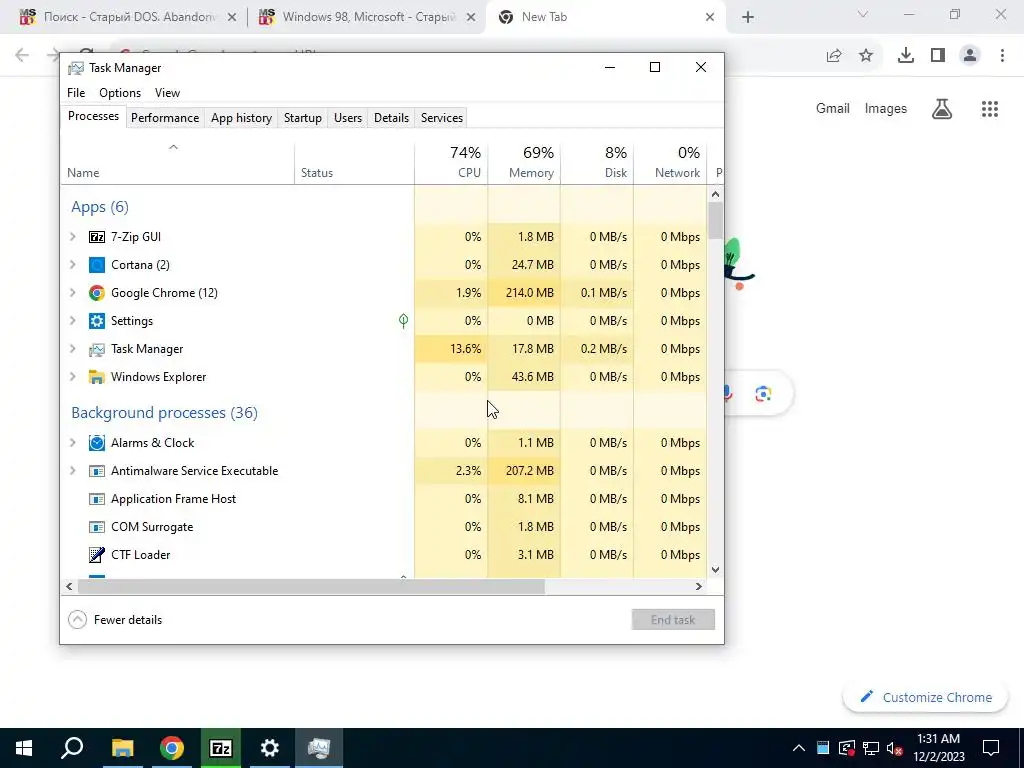Click the Settings gear process icon
The image size is (1024, 768).
tap(97, 321)
